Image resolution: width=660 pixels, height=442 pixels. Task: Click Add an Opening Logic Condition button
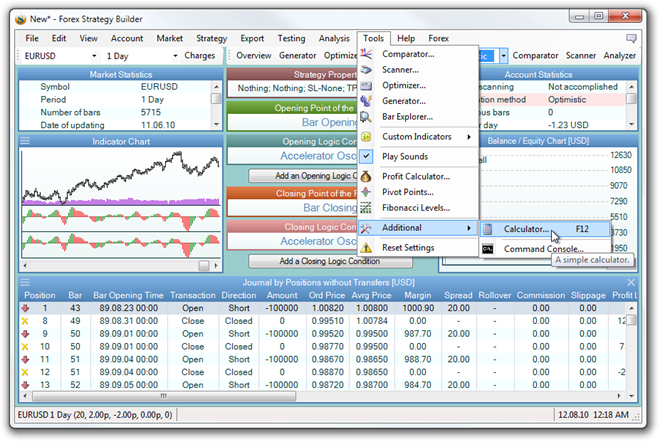303,176
